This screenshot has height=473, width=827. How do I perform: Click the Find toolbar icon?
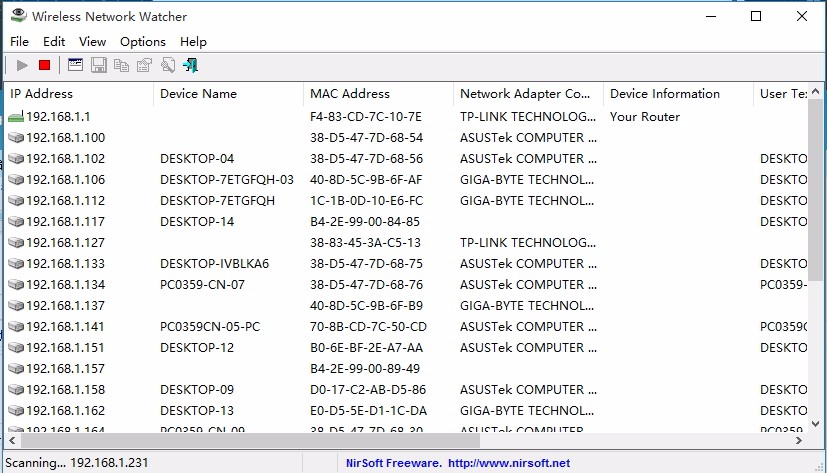(168, 65)
